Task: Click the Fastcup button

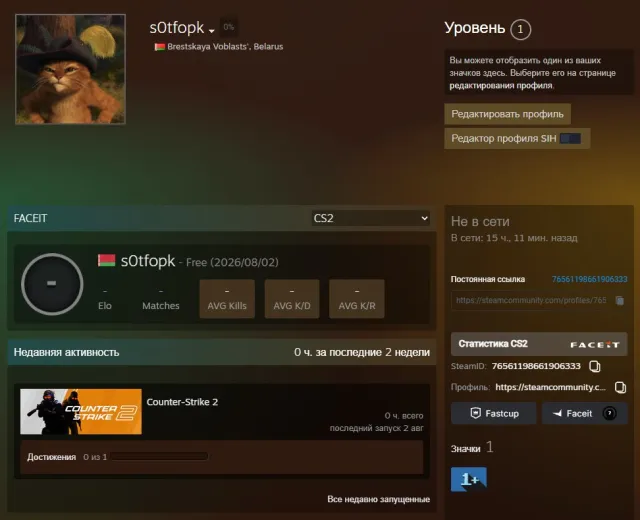Action: pos(493,413)
